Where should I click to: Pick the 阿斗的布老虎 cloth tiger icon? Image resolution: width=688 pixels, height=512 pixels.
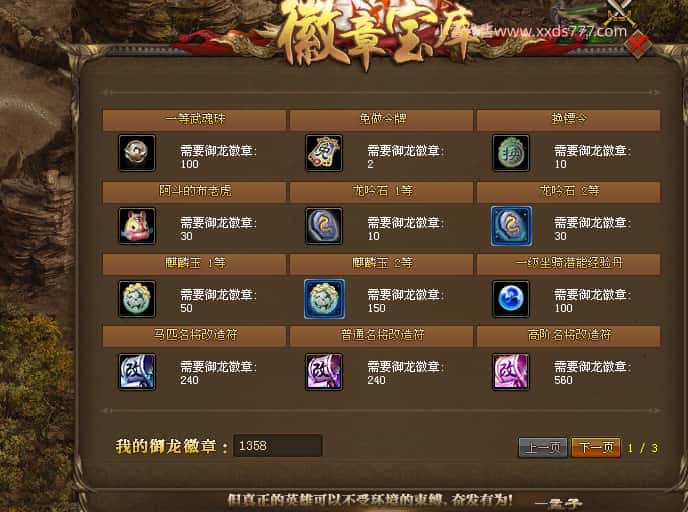[137, 226]
